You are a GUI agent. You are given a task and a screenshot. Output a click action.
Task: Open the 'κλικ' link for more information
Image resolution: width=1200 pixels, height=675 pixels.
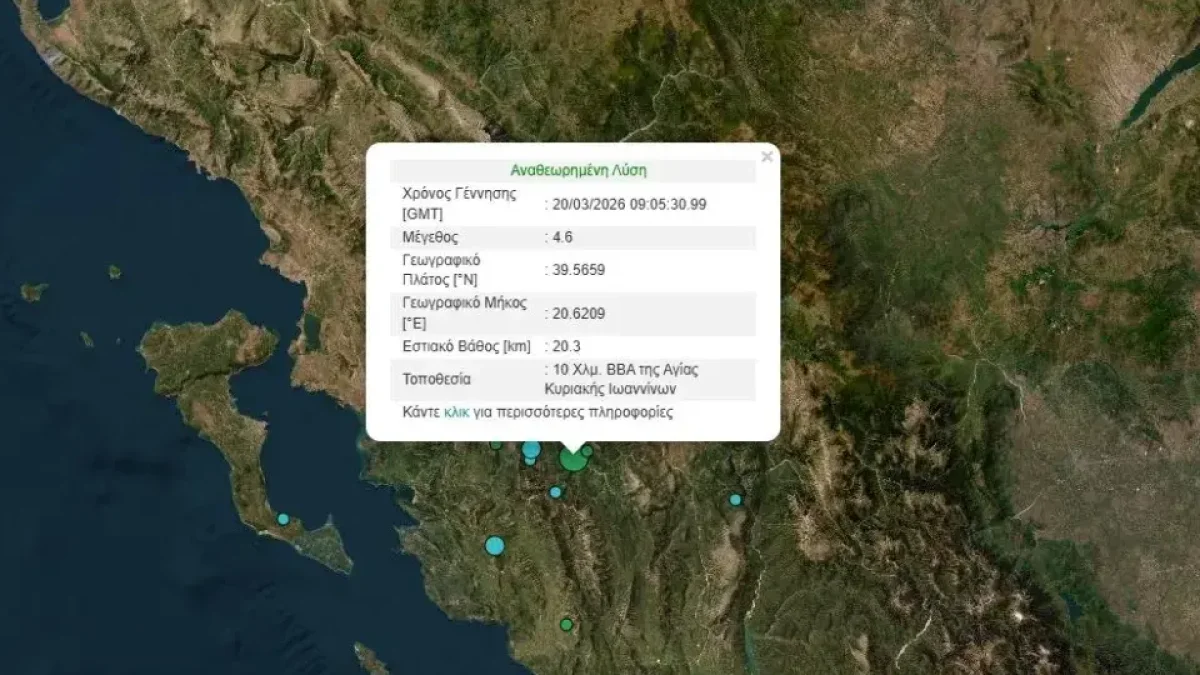click(456, 412)
